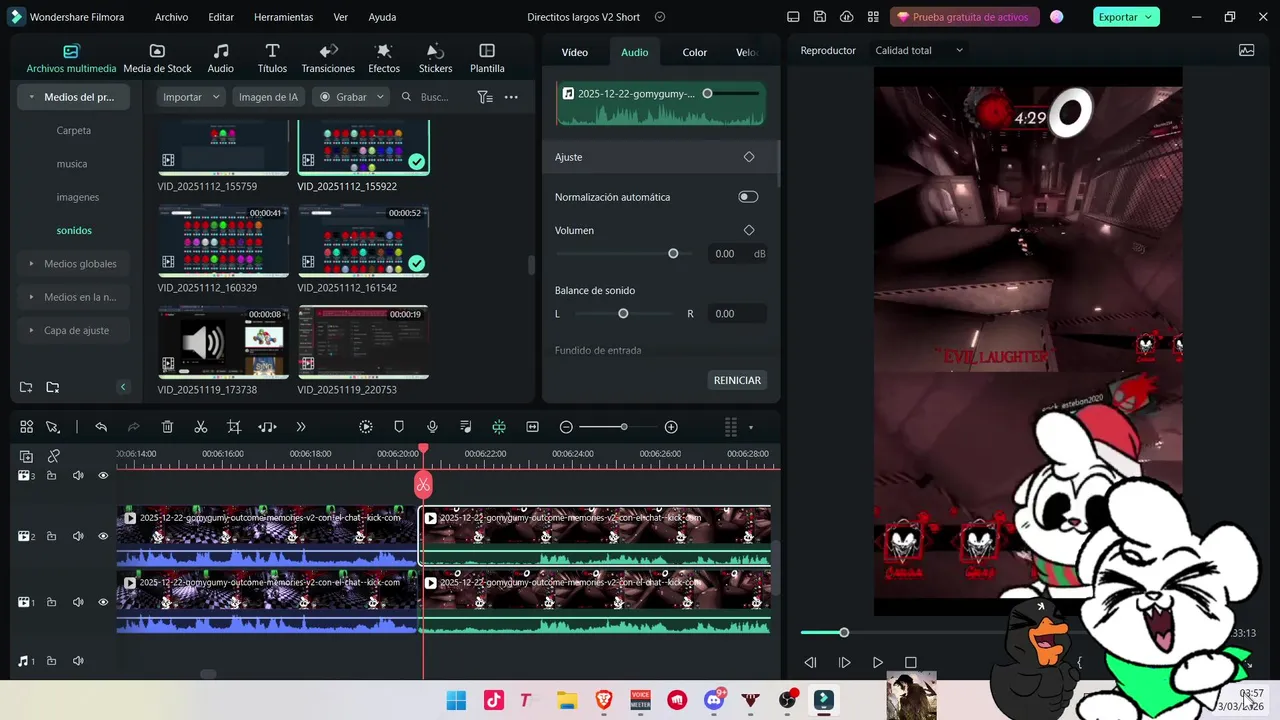Hide video track 2 with eye icon
The height and width of the screenshot is (720, 1280).
[103, 536]
